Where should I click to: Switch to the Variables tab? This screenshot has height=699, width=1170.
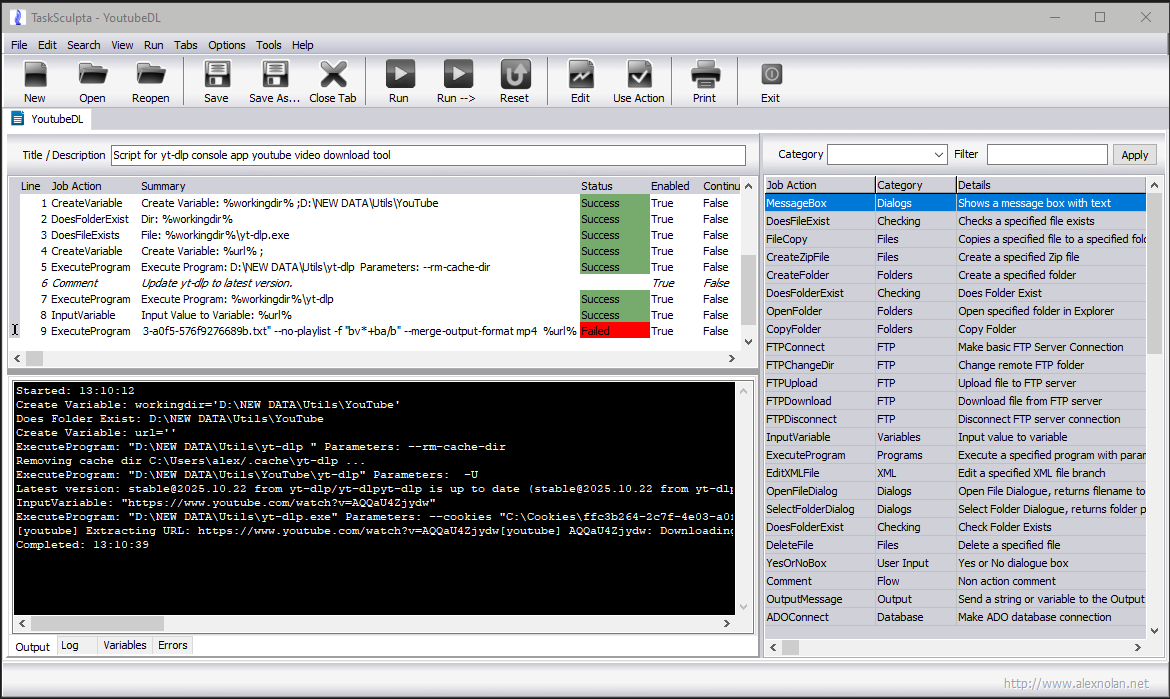click(x=125, y=646)
